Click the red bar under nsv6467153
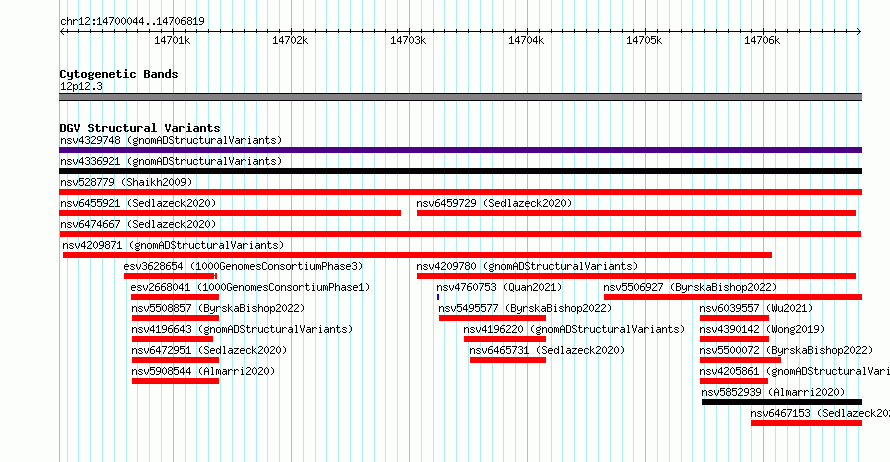Image resolution: width=890 pixels, height=462 pixels. (807, 423)
